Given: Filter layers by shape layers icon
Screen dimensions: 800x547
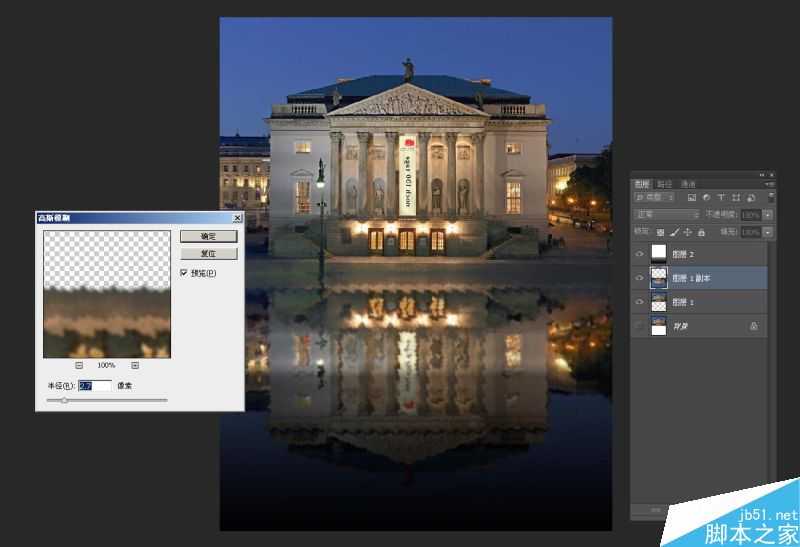Looking at the screenshot, I should pos(736,197).
